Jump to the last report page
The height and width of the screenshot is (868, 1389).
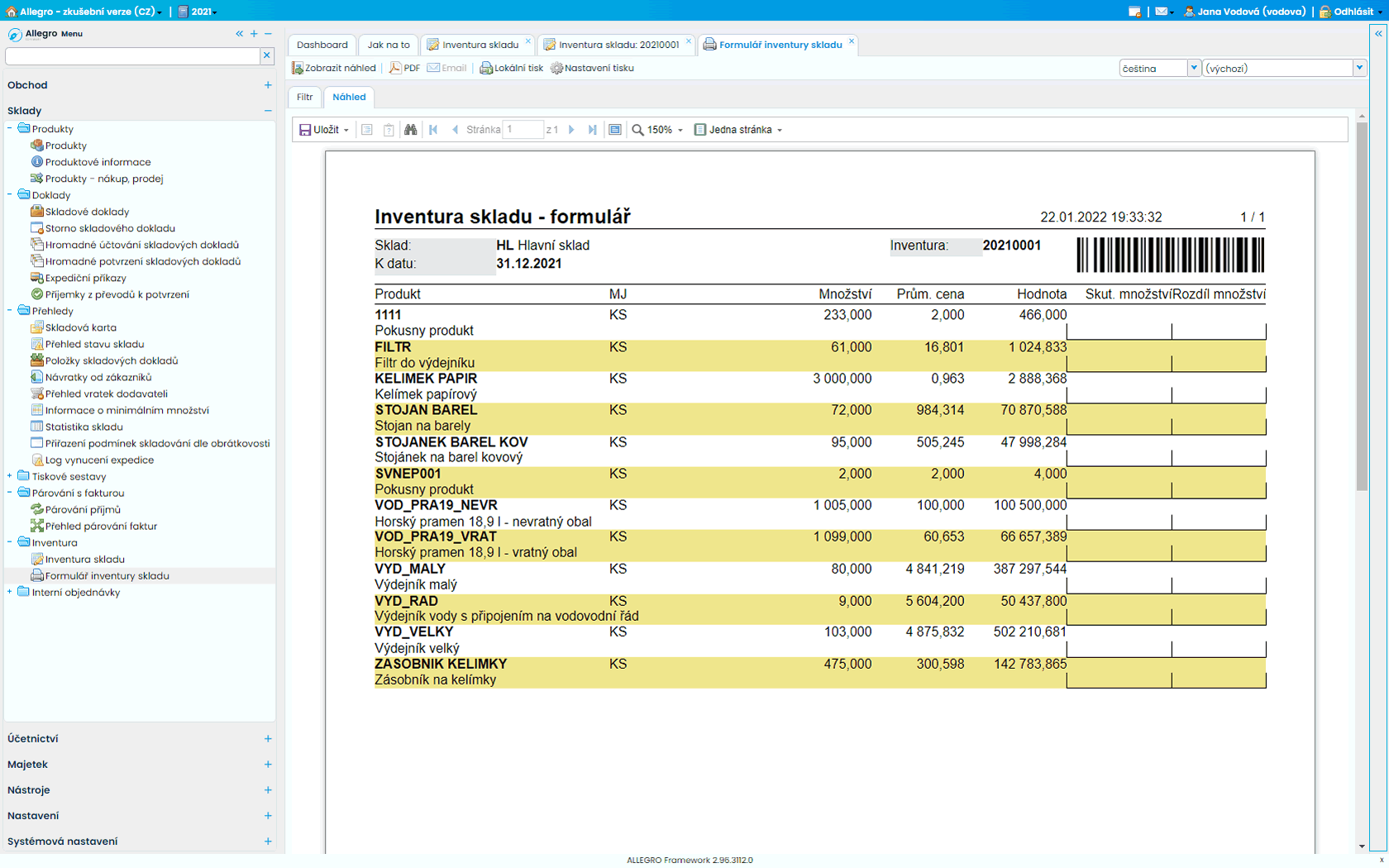(x=592, y=130)
